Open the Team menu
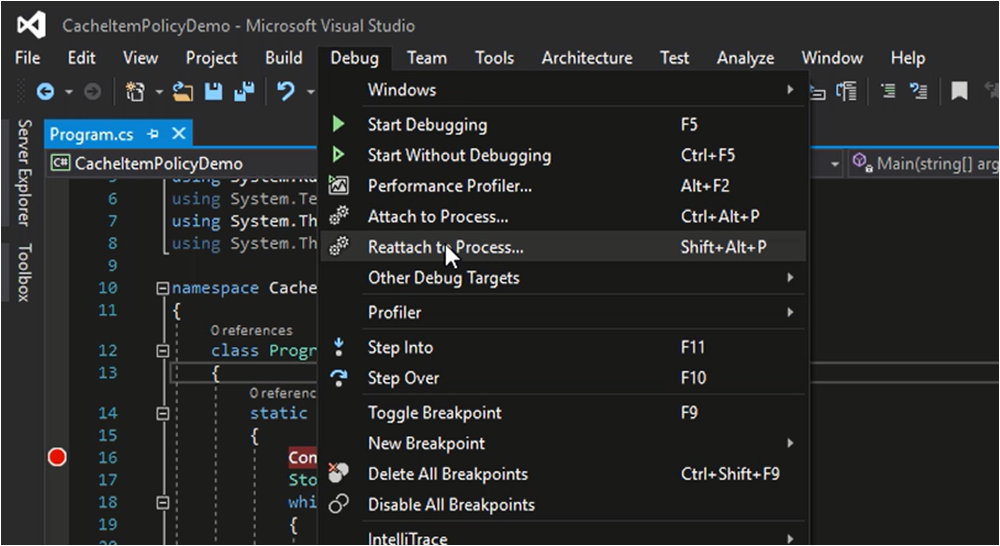 427,58
